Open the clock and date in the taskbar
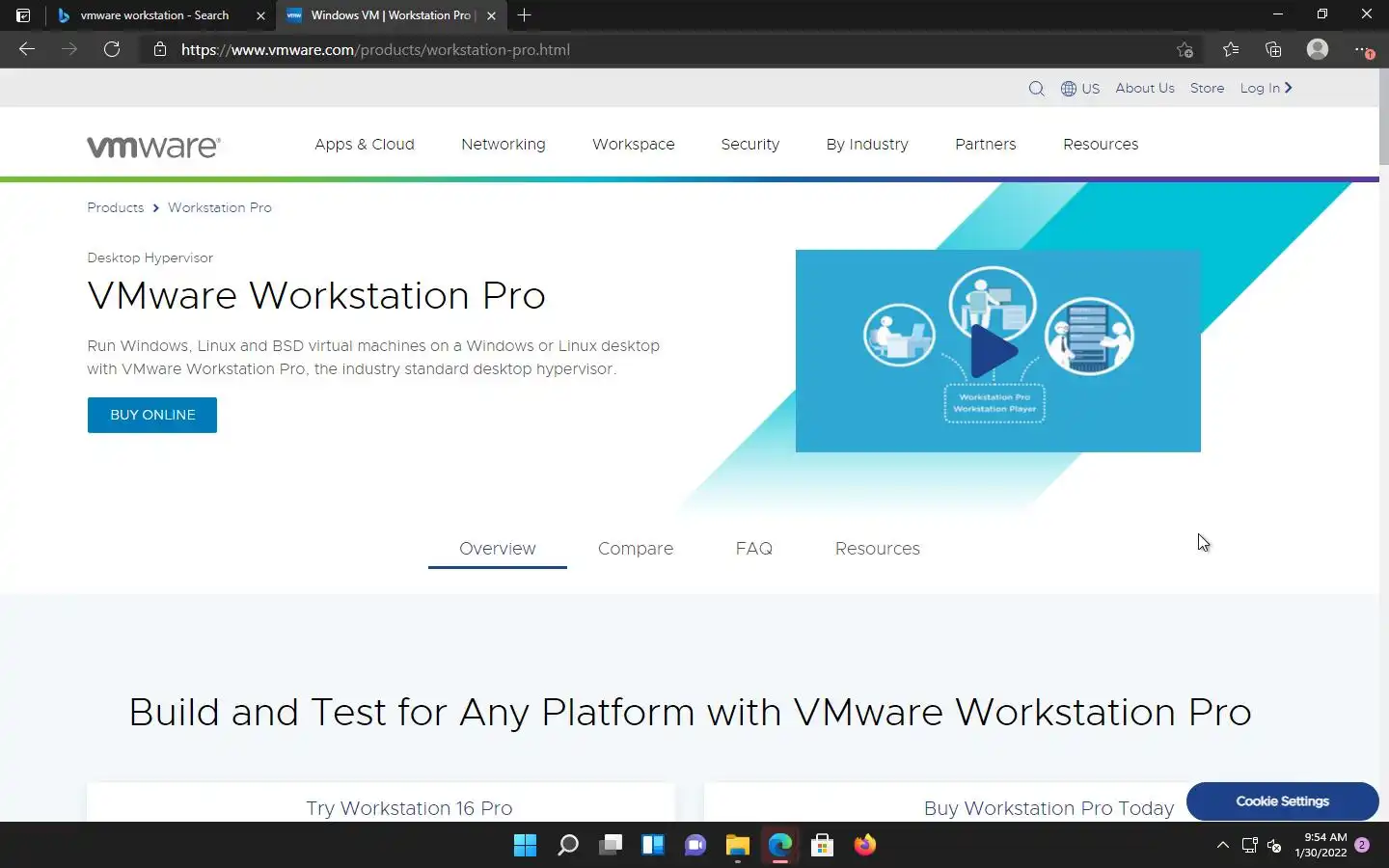The image size is (1389, 868). point(1321,845)
